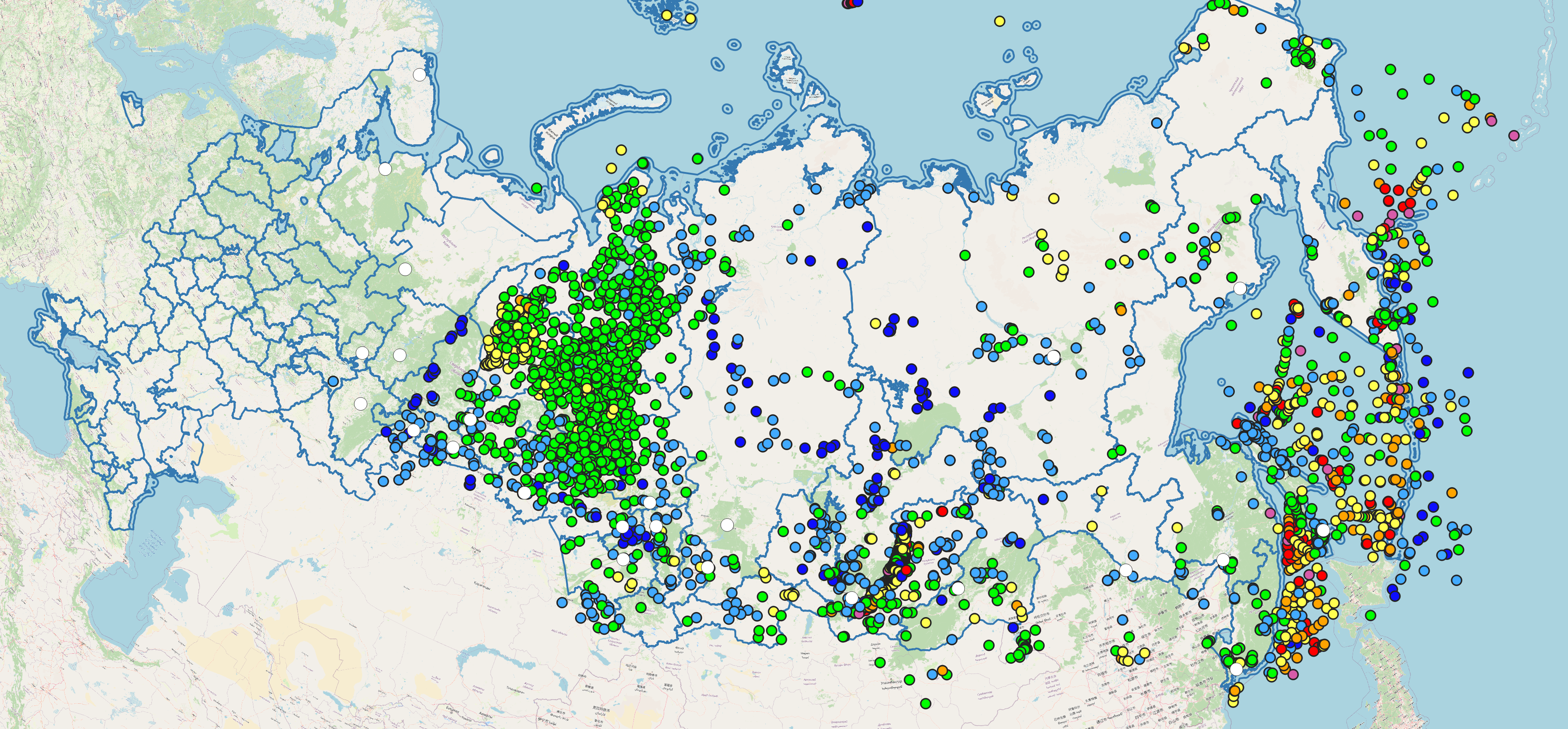Select the right yellow marker on Franz Josef Land
The image size is (1568, 729).
pos(690,19)
